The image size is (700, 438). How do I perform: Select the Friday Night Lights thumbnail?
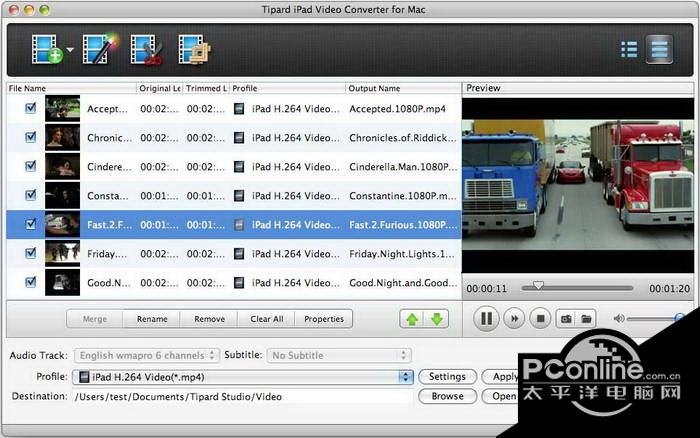(62, 253)
